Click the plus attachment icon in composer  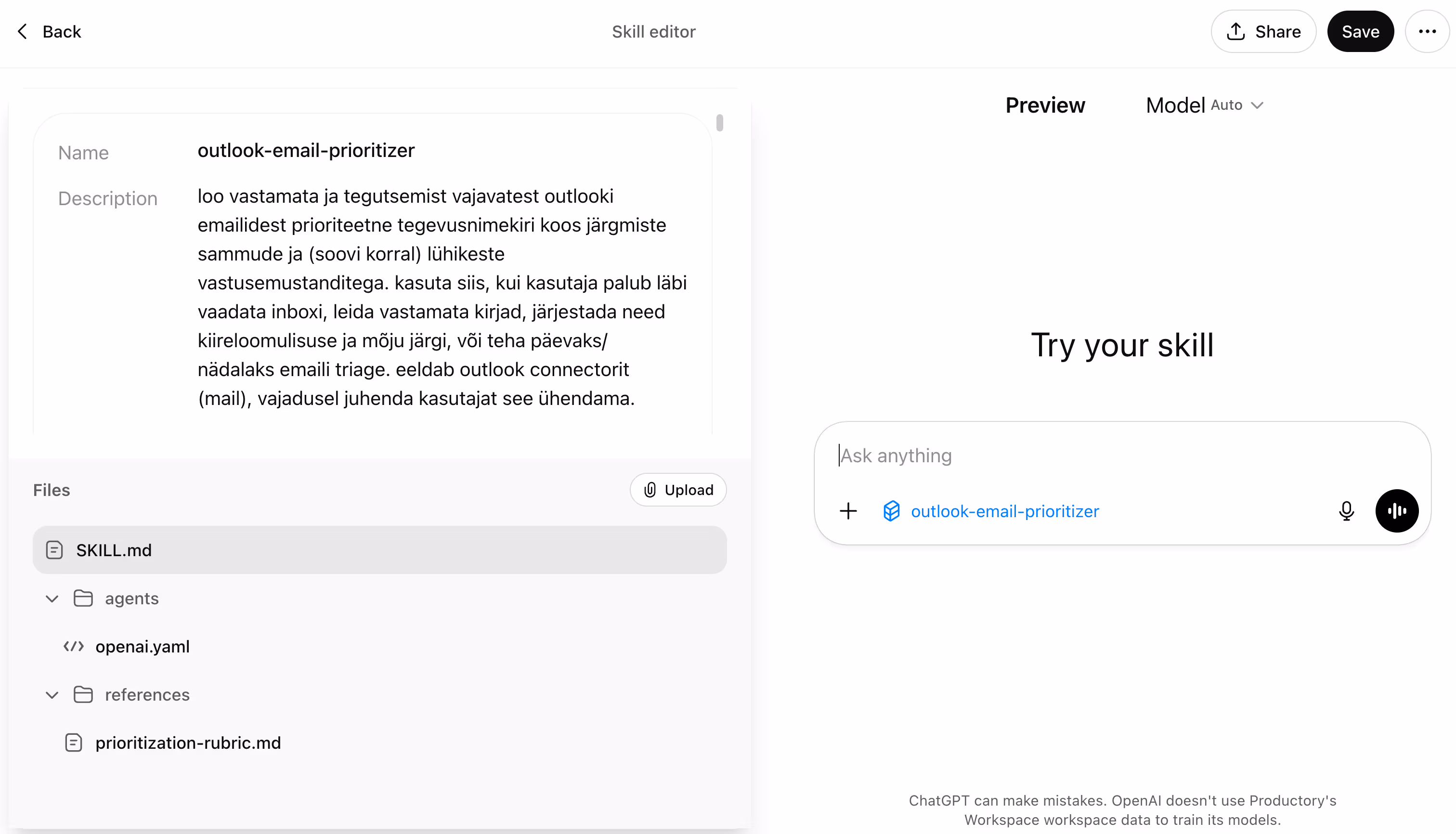pyautogui.click(x=848, y=511)
